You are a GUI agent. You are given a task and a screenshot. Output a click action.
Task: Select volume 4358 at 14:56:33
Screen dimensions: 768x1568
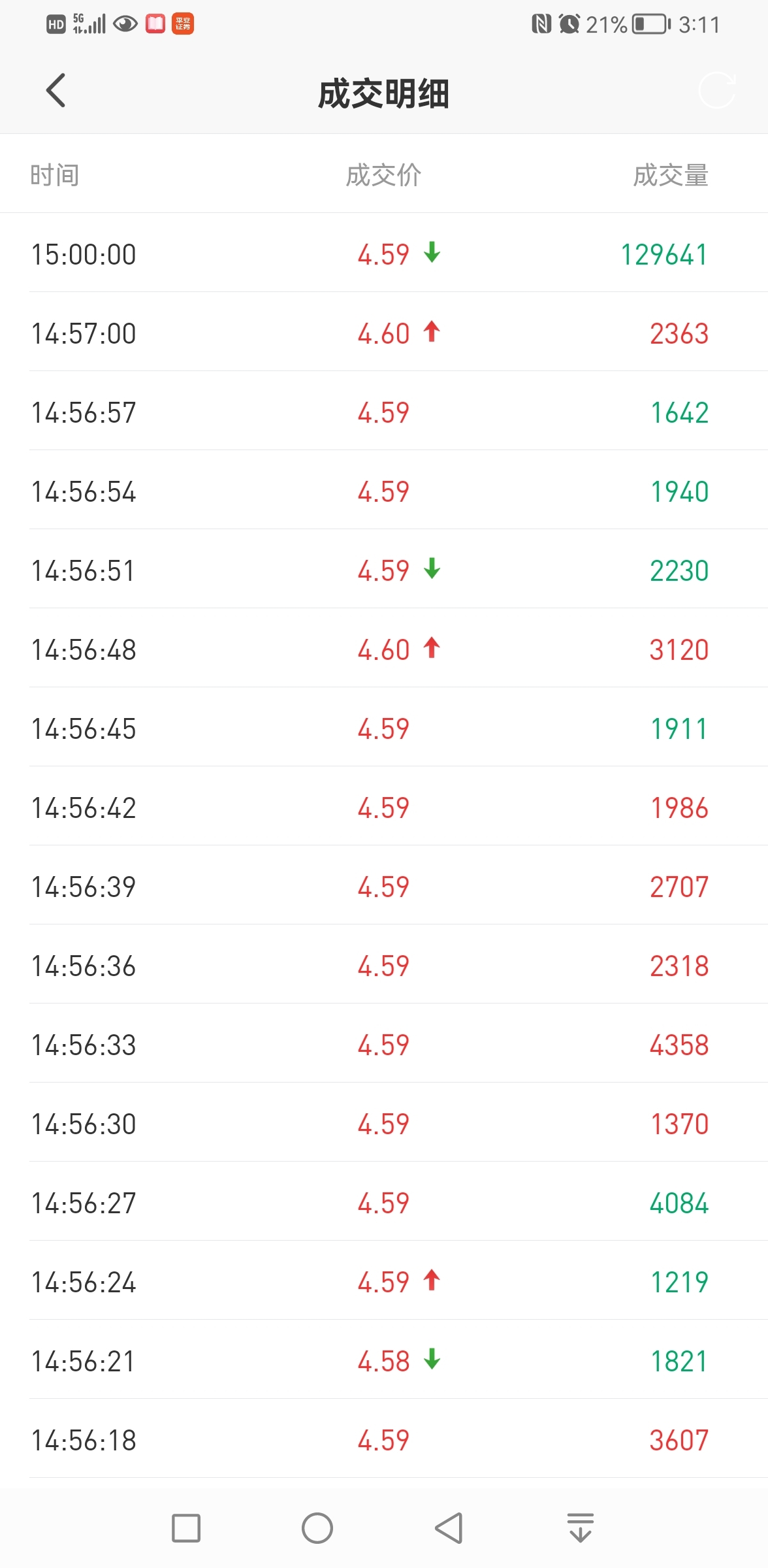(x=679, y=1045)
